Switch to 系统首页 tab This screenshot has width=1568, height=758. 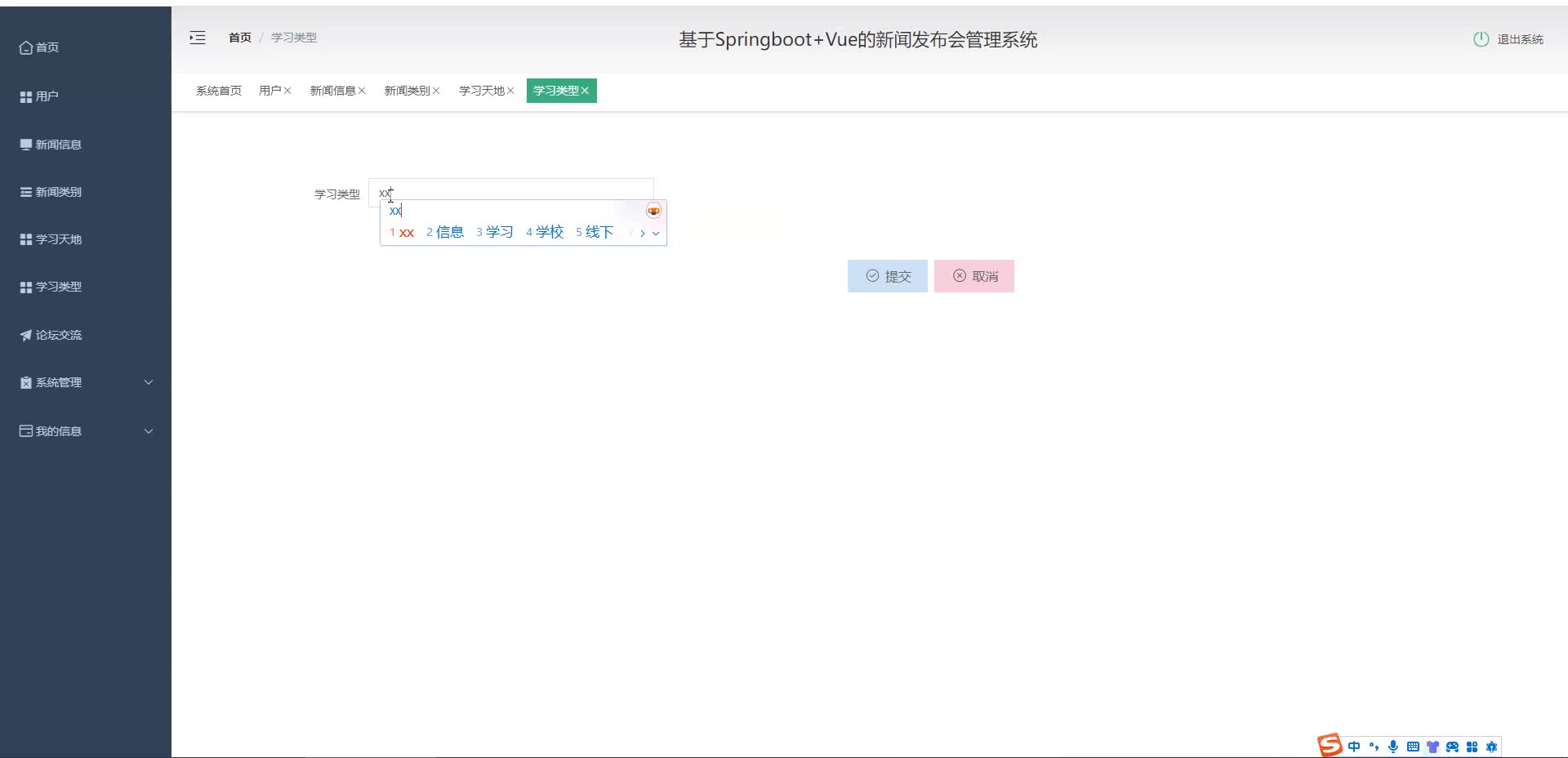tap(219, 91)
